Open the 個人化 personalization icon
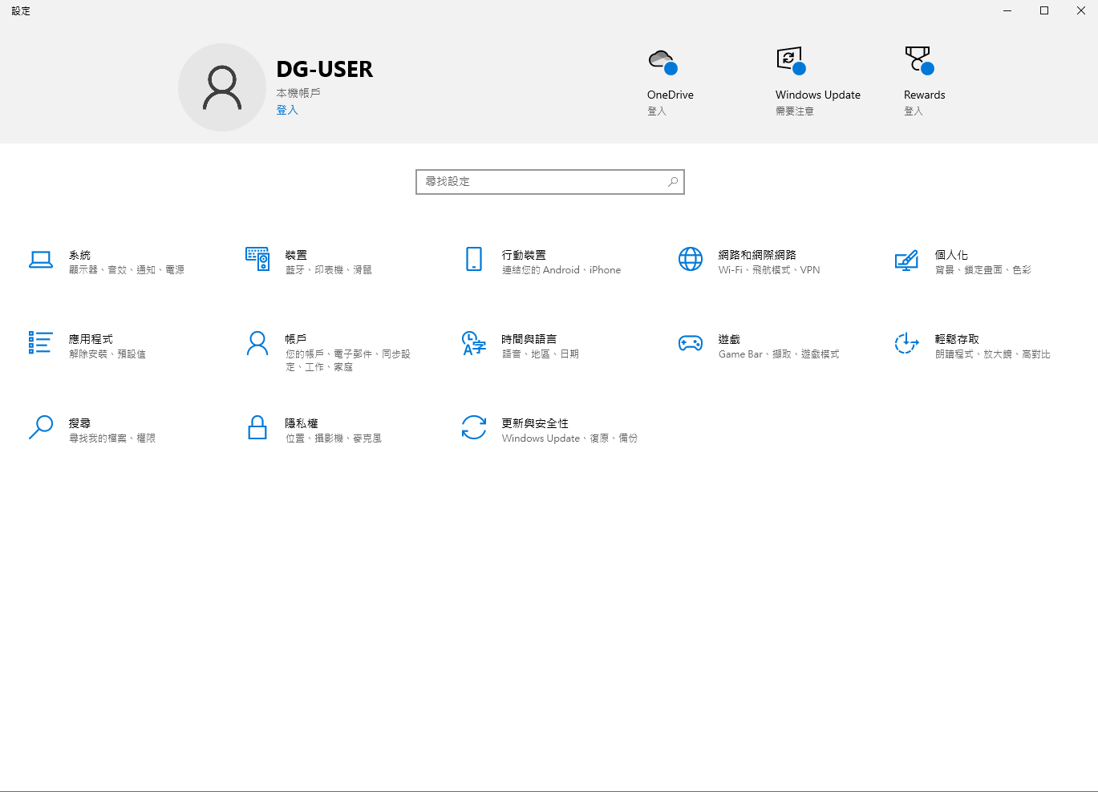 click(x=906, y=260)
